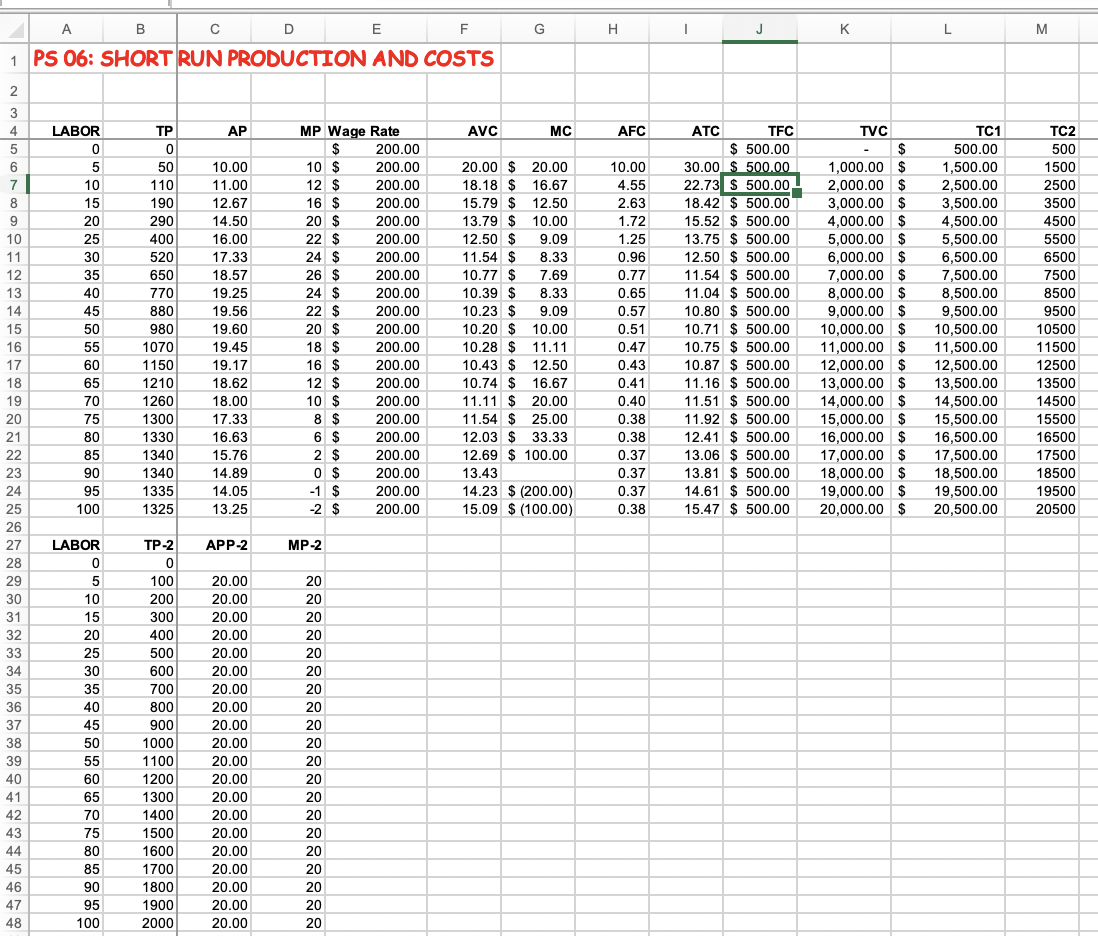
Task: Select the TP-2 header cell
Action: tap(140, 545)
